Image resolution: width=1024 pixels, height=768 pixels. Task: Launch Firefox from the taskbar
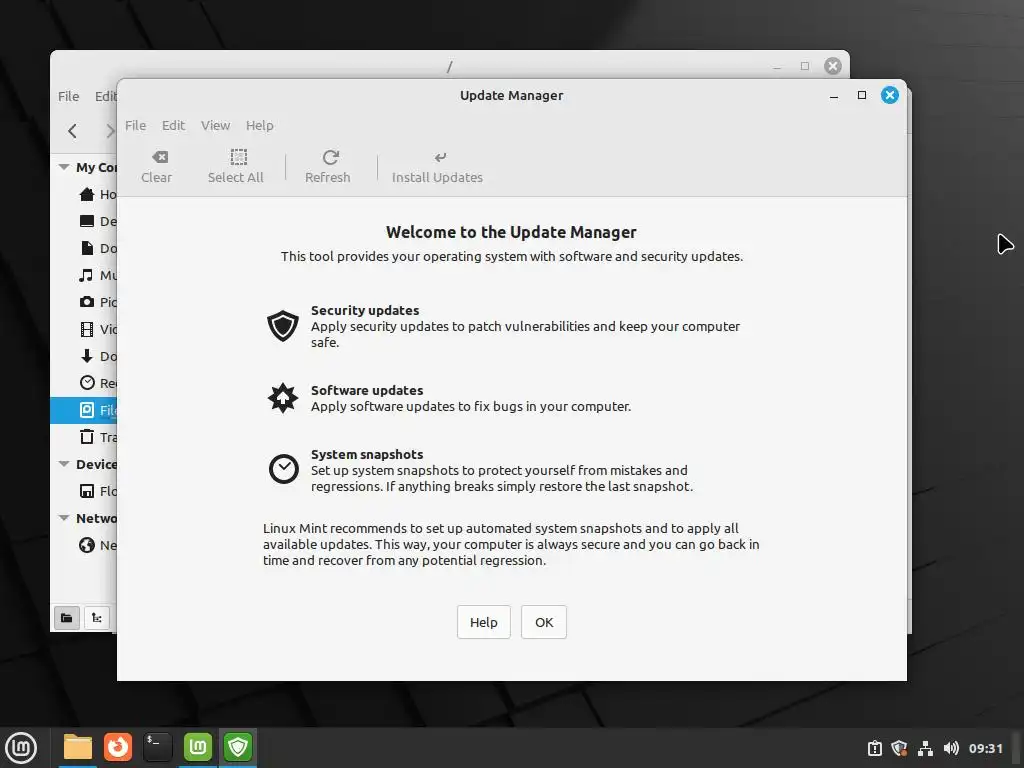coord(118,748)
